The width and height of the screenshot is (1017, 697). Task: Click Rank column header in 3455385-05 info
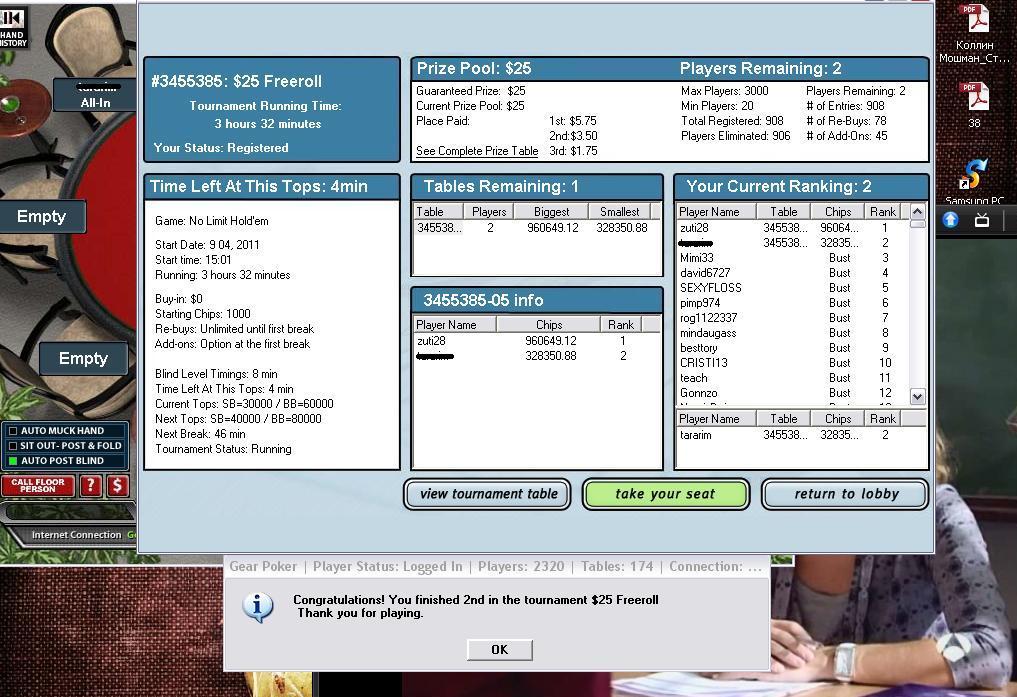pyautogui.click(x=621, y=324)
